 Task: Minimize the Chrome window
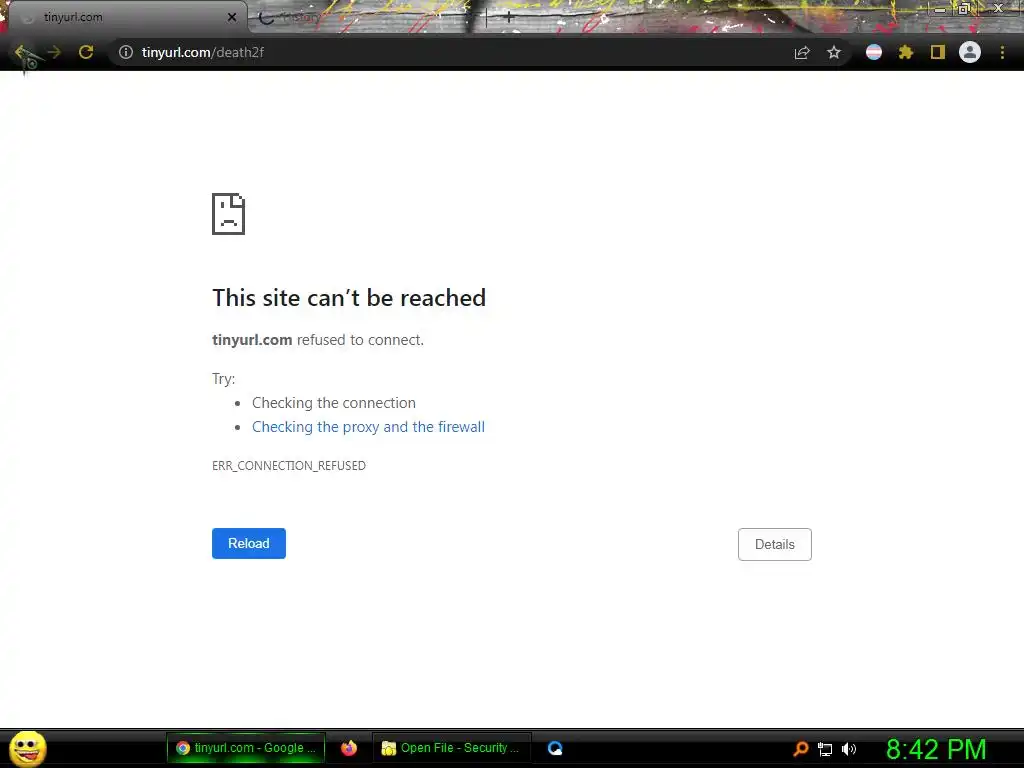pos(940,9)
